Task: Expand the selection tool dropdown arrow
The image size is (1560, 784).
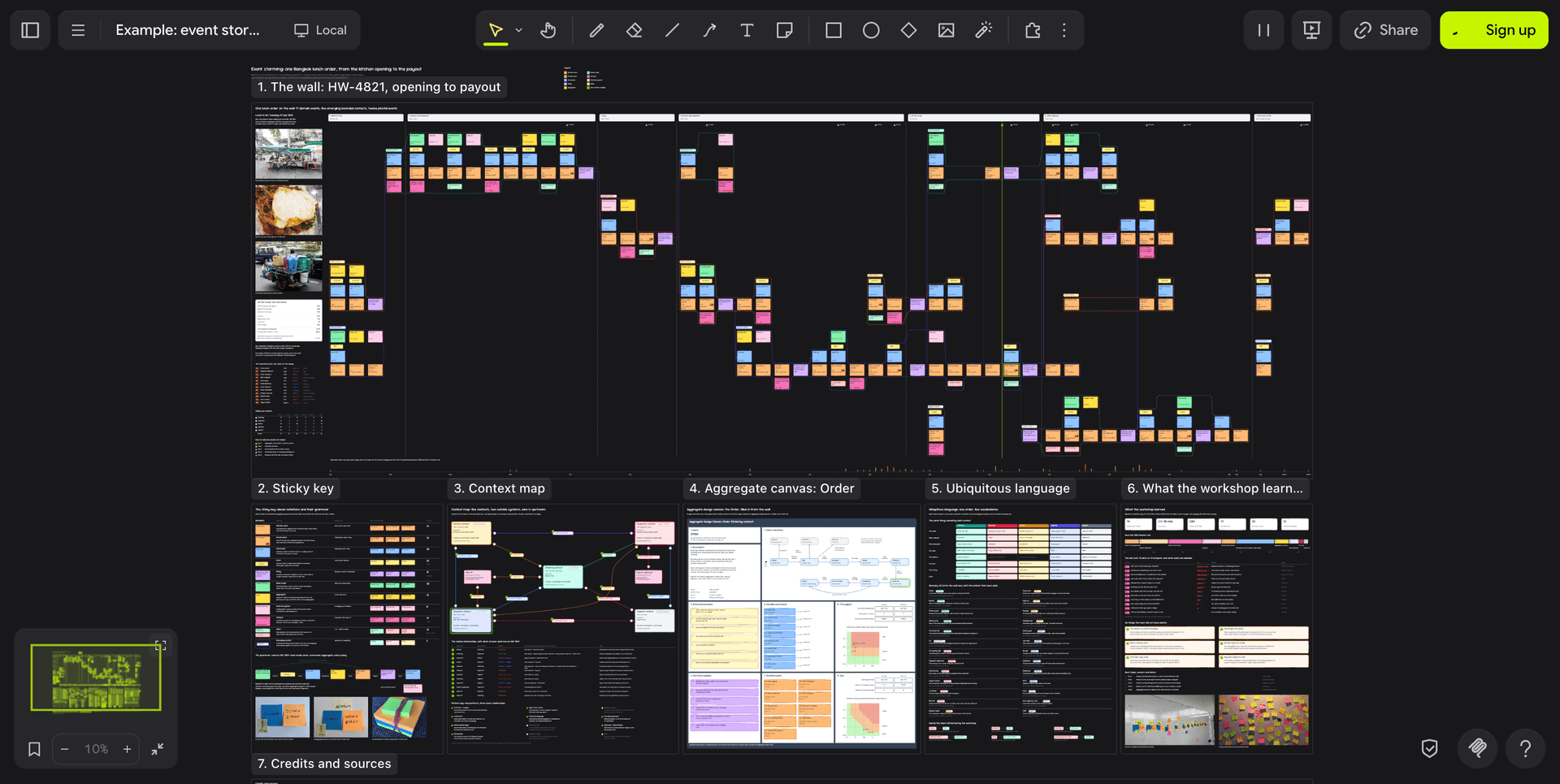Action: point(518,30)
